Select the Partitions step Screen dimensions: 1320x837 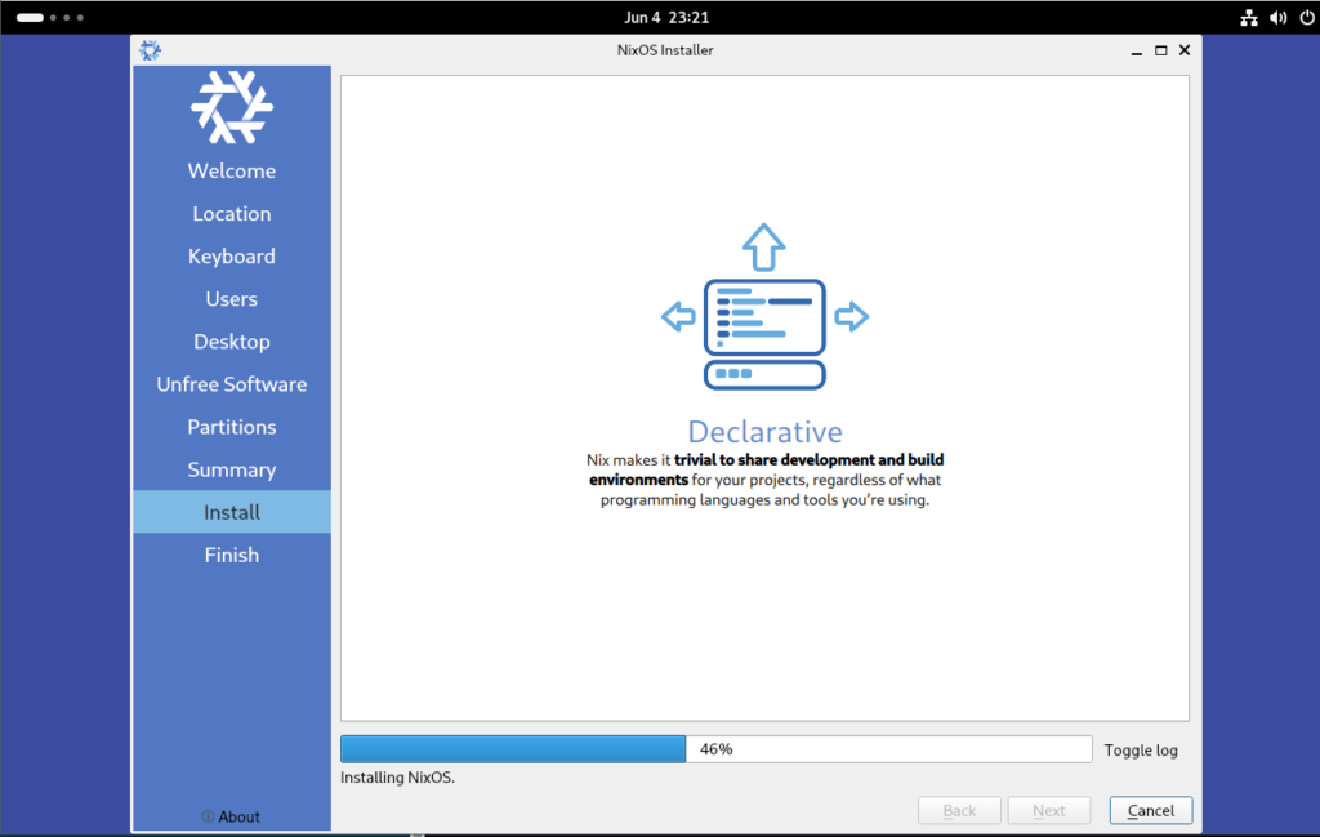(231, 426)
